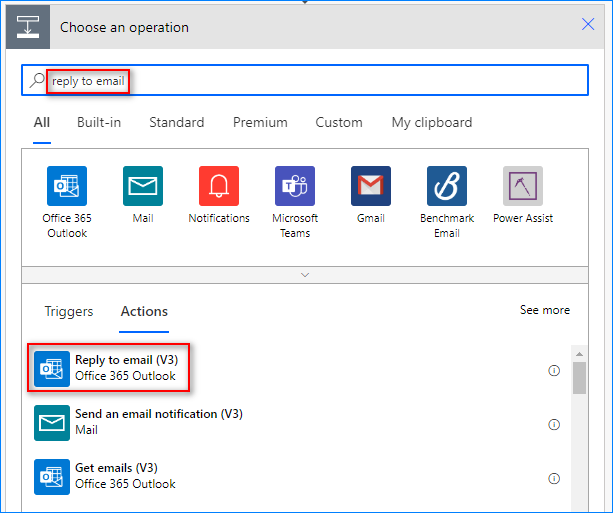Select the Gmail connector icon
Viewport: 613px width, 513px height.
pyautogui.click(x=371, y=186)
